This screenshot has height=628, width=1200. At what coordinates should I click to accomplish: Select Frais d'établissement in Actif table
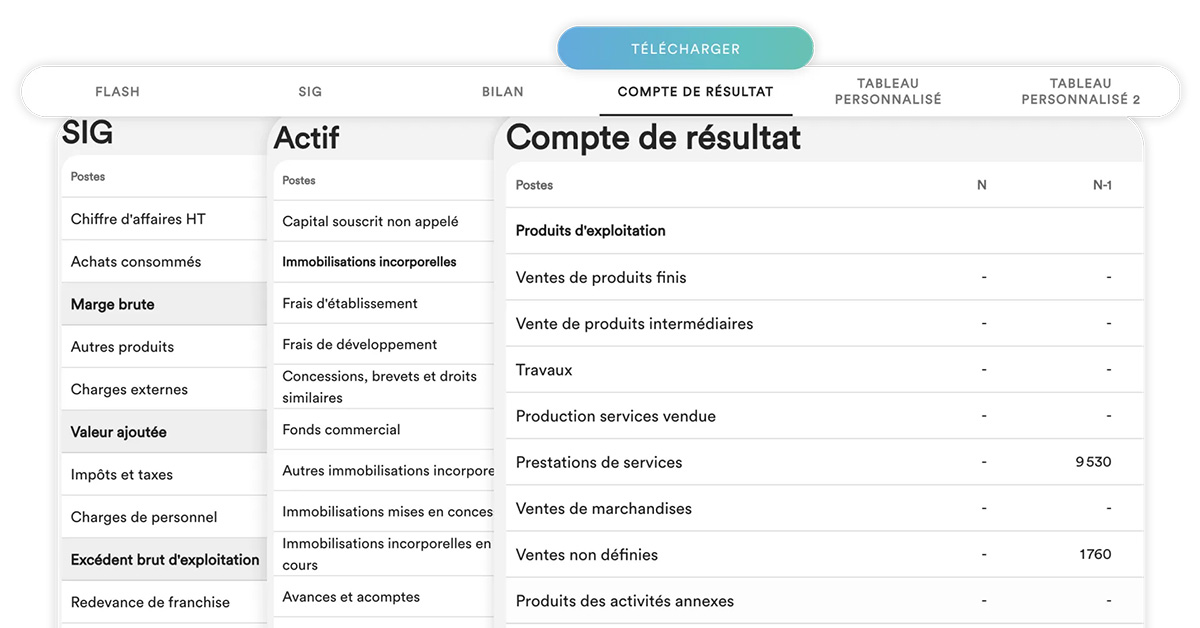[x=350, y=304]
